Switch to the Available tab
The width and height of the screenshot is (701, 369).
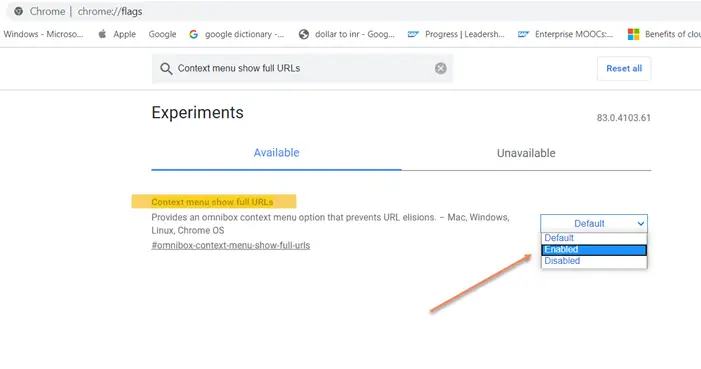click(276, 153)
